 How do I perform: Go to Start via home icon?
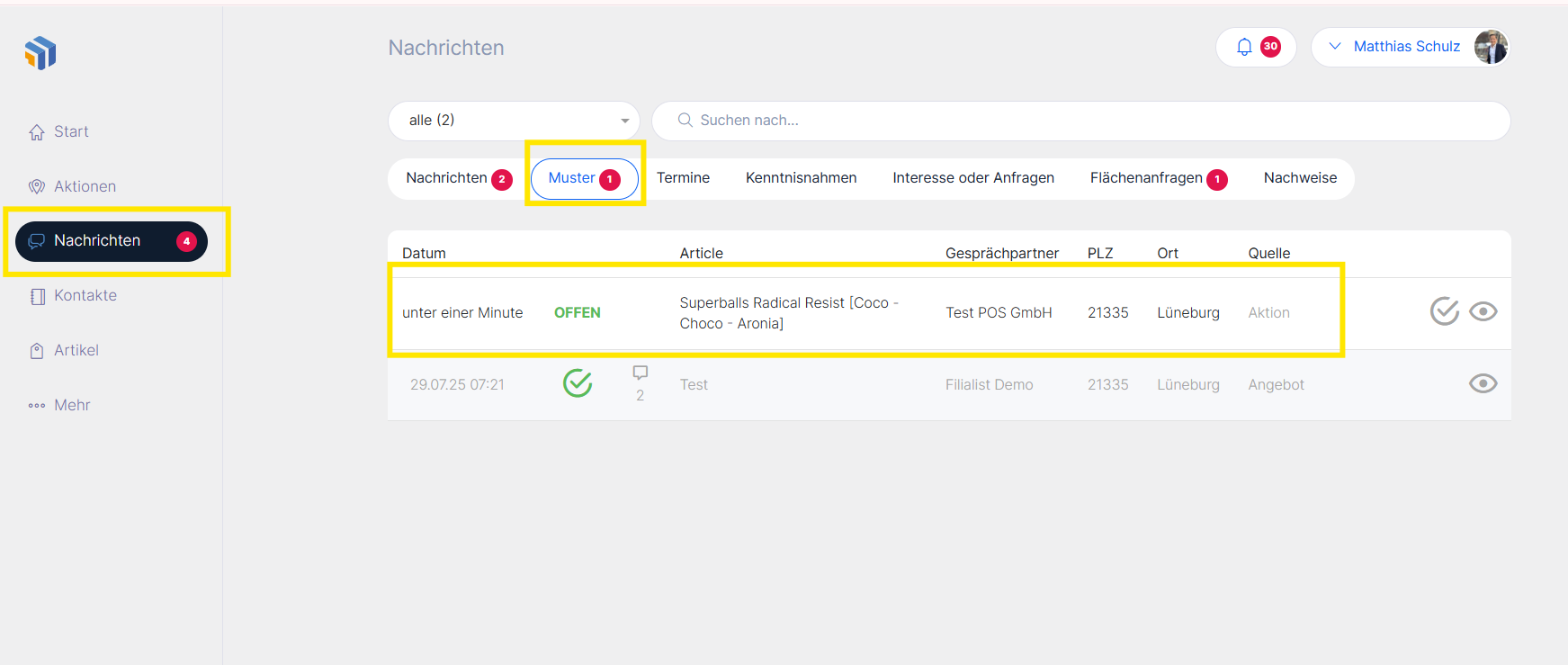click(37, 132)
